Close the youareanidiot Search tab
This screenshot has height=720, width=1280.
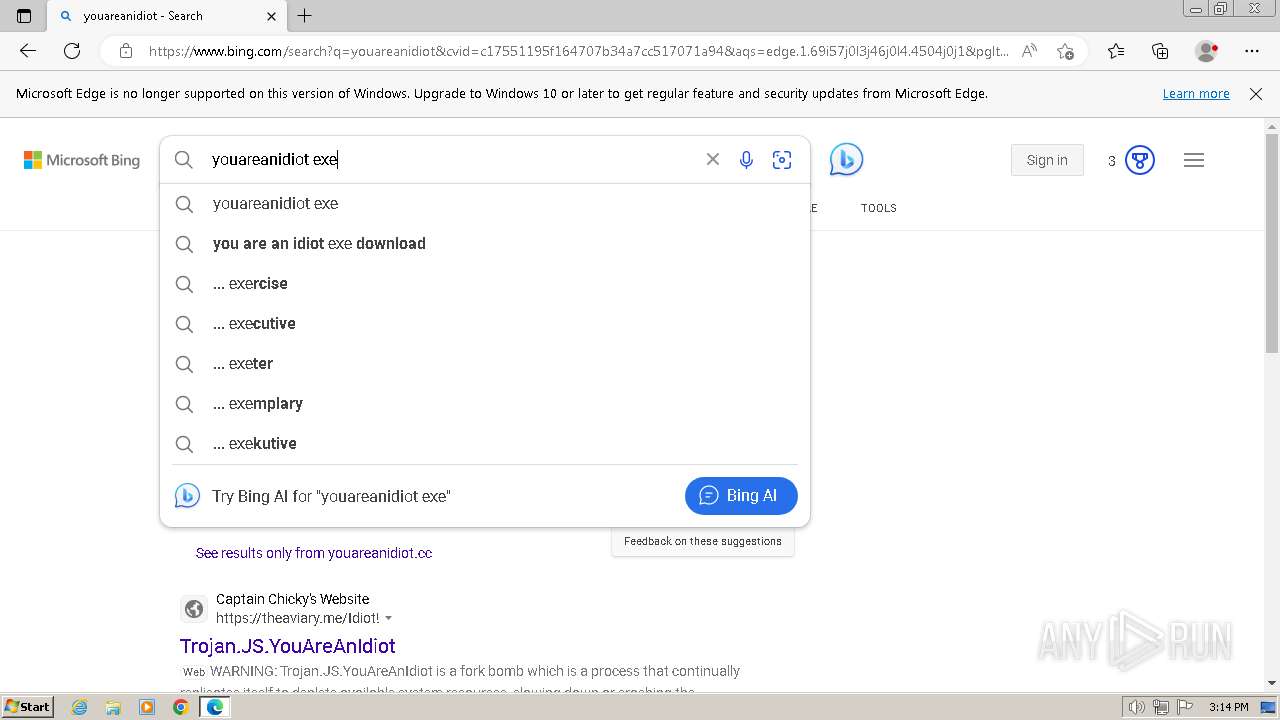(272, 16)
